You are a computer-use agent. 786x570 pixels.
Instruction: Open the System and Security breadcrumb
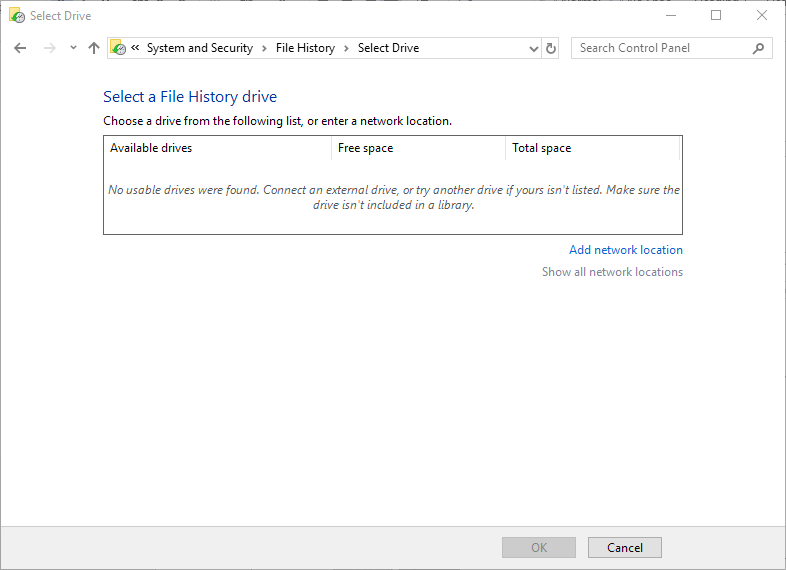point(200,48)
